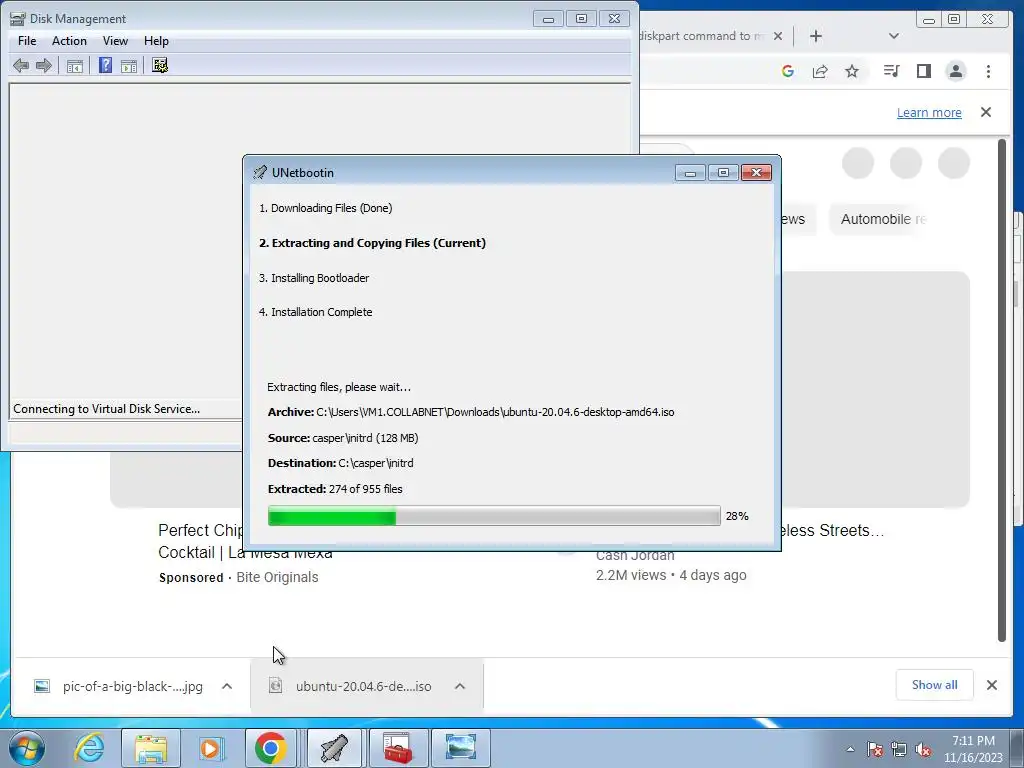Click Settings icon at right end of Disk Management toolbar

[x=160, y=65]
